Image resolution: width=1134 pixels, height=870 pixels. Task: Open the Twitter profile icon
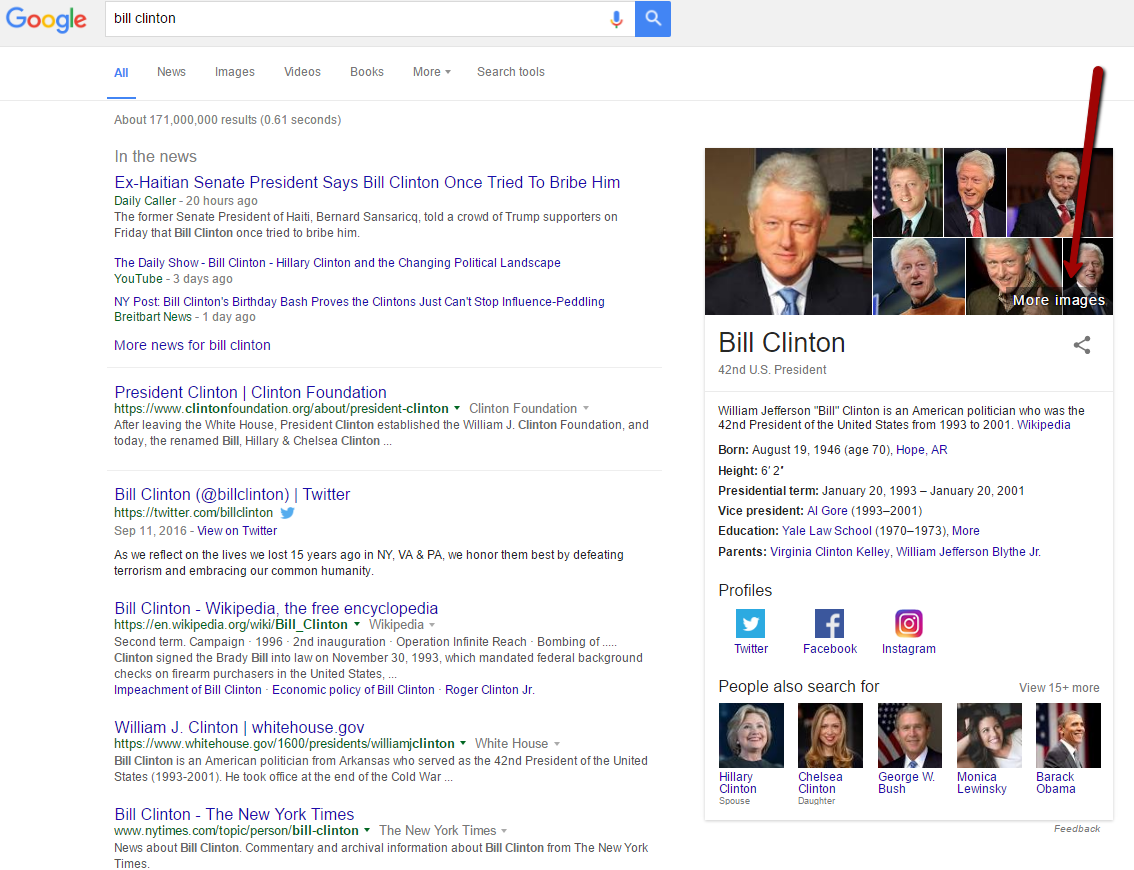click(750, 624)
